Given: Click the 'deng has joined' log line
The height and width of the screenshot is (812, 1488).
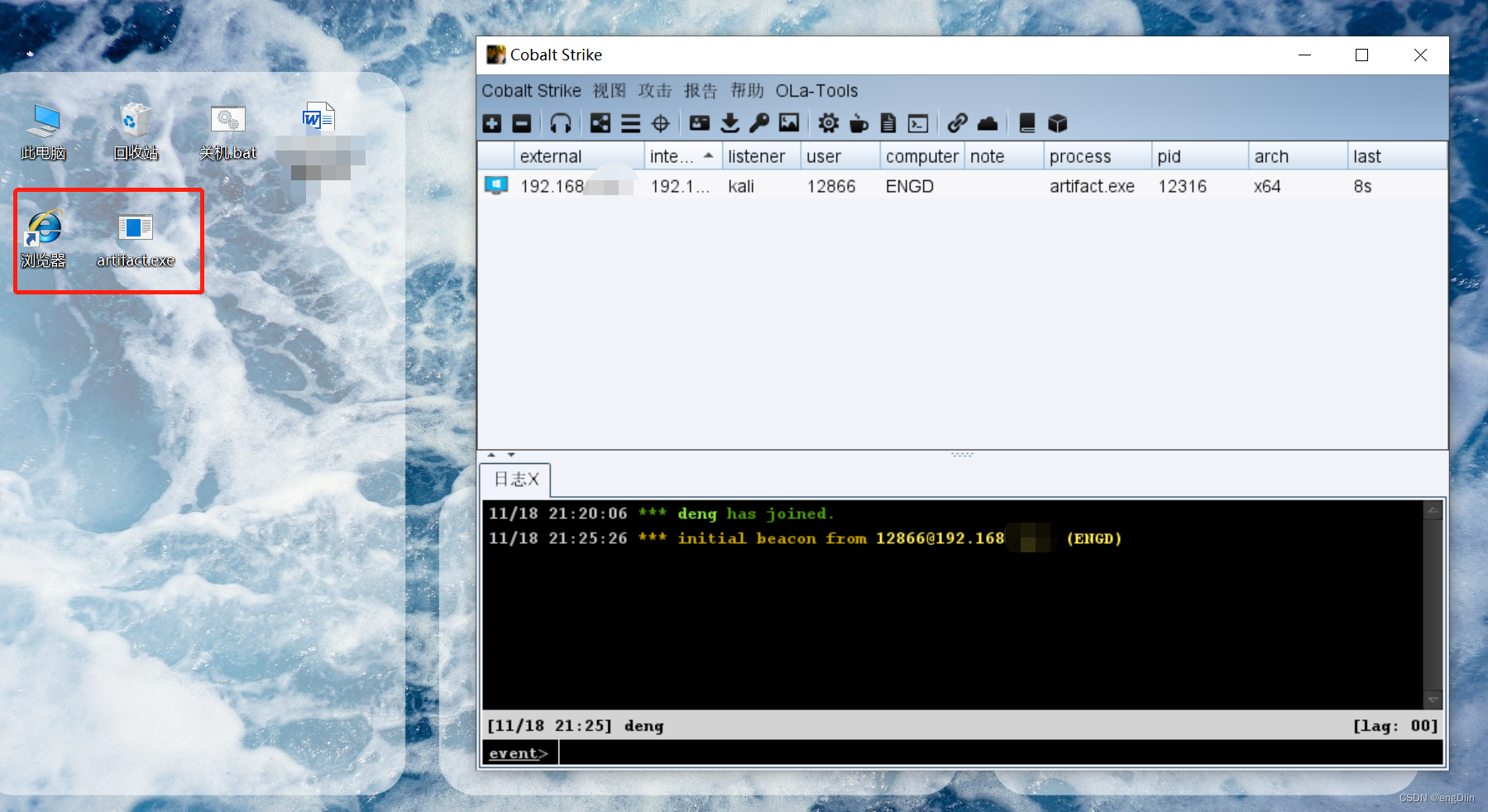Looking at the screenshot, I should point(661,514).
